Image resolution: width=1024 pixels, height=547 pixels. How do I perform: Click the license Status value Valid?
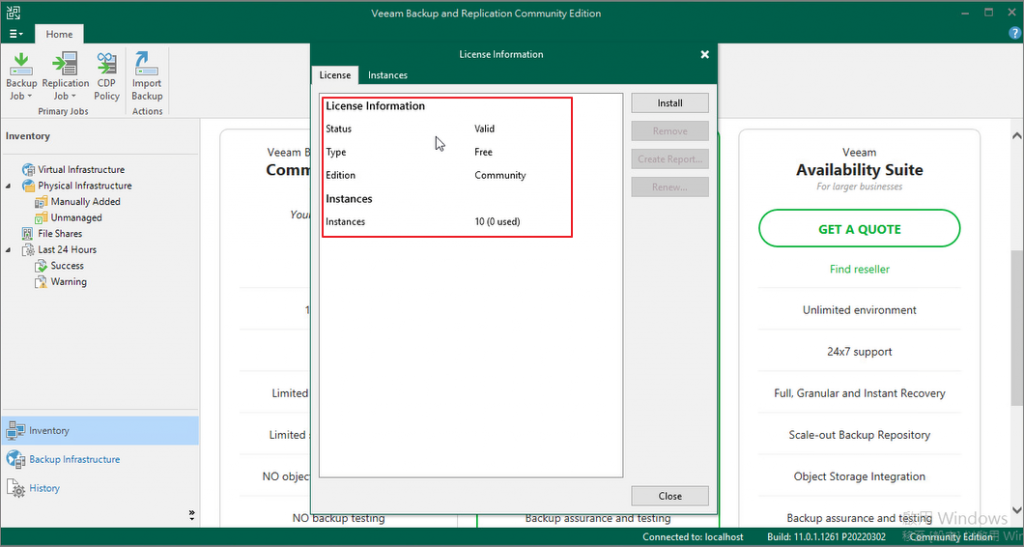tap(485, 129)
